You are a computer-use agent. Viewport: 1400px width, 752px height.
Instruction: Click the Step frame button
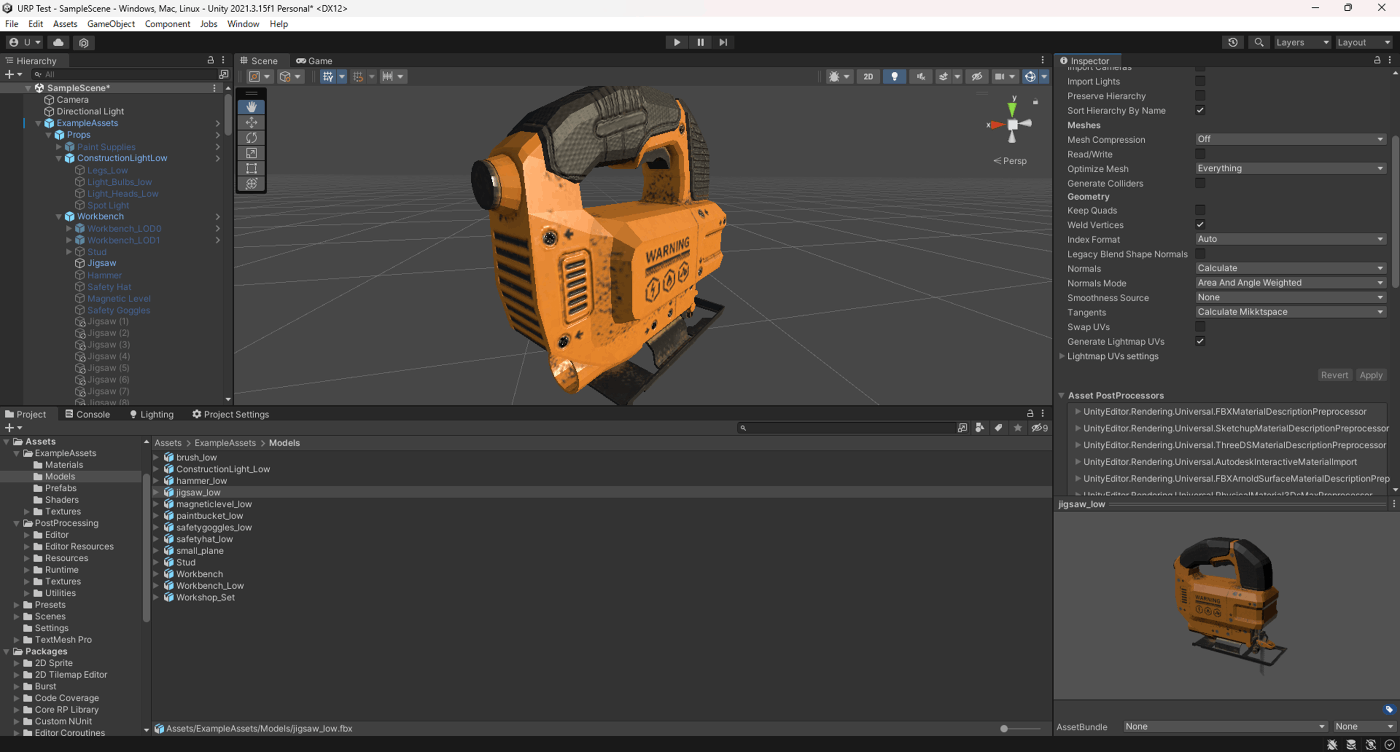coord(723,42)
